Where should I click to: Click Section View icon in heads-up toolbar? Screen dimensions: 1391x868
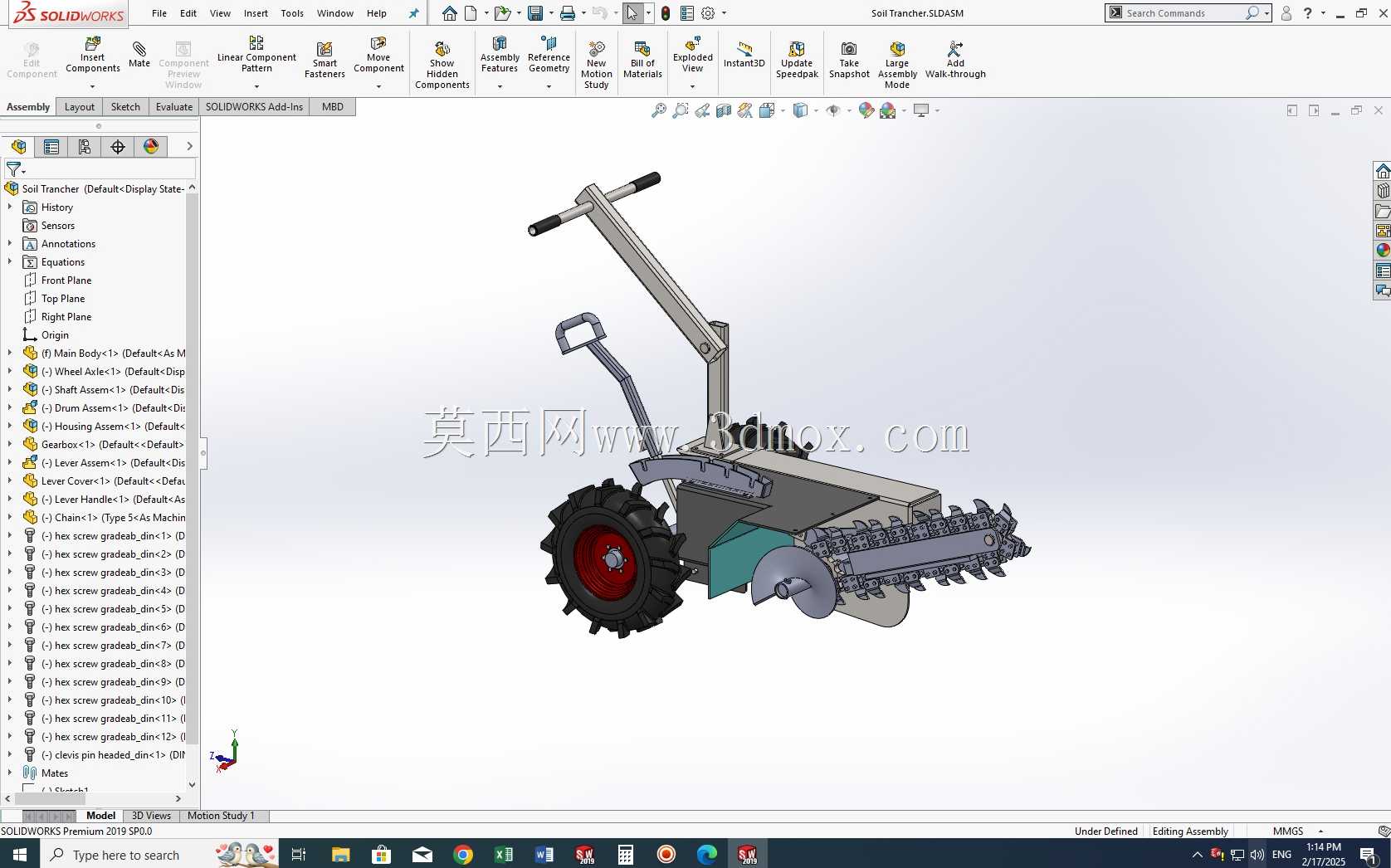point(724,110)
